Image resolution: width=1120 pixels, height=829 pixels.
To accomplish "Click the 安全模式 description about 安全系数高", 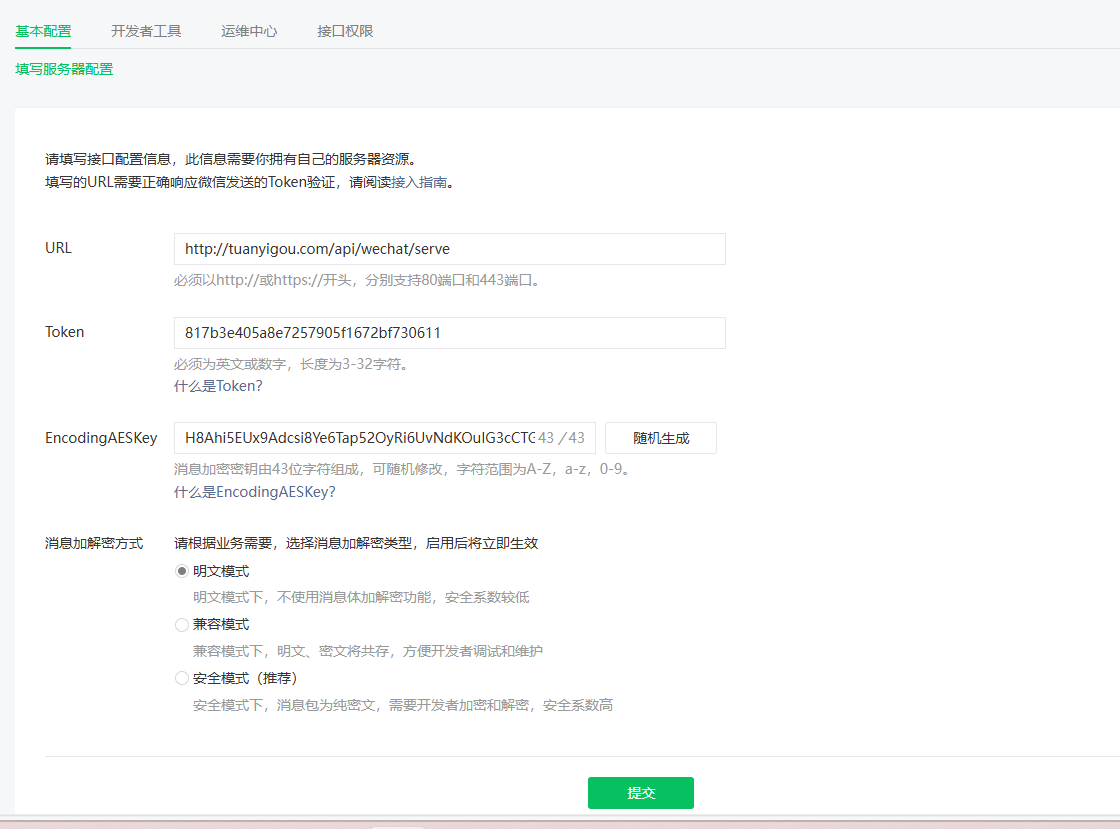I will (403, 705).
